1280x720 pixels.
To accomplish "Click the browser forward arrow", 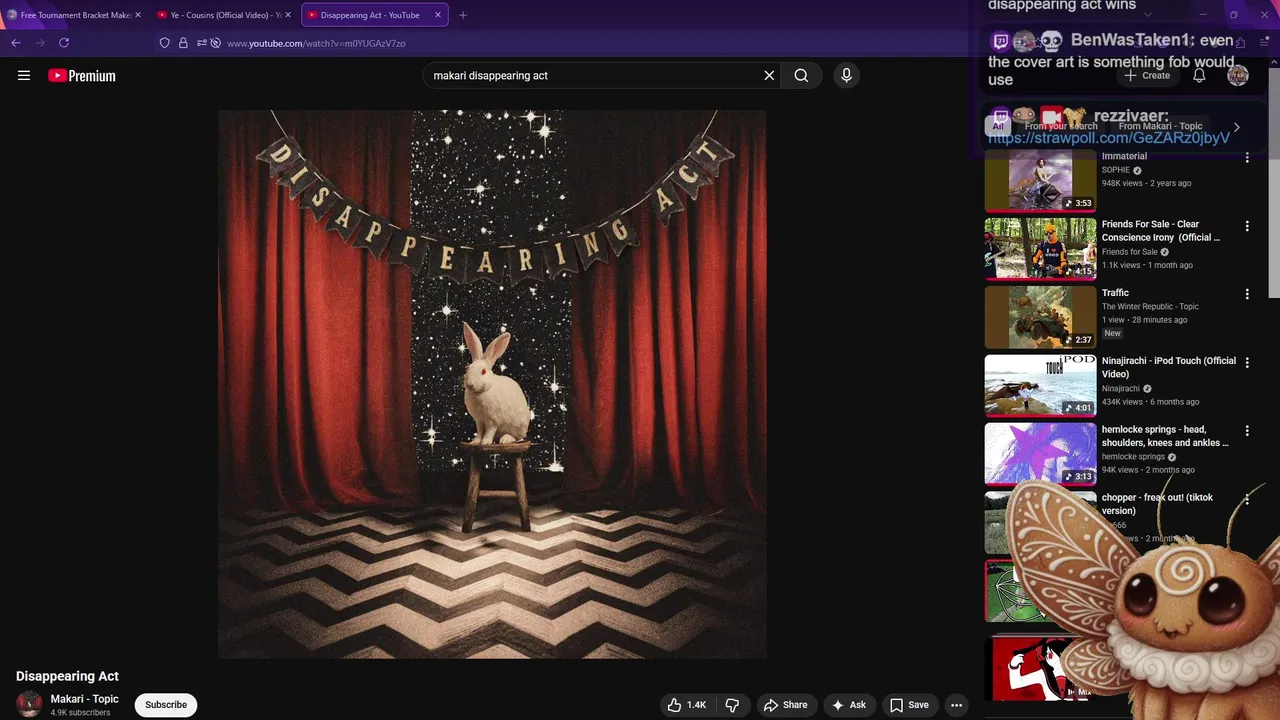I will point(40,43).
